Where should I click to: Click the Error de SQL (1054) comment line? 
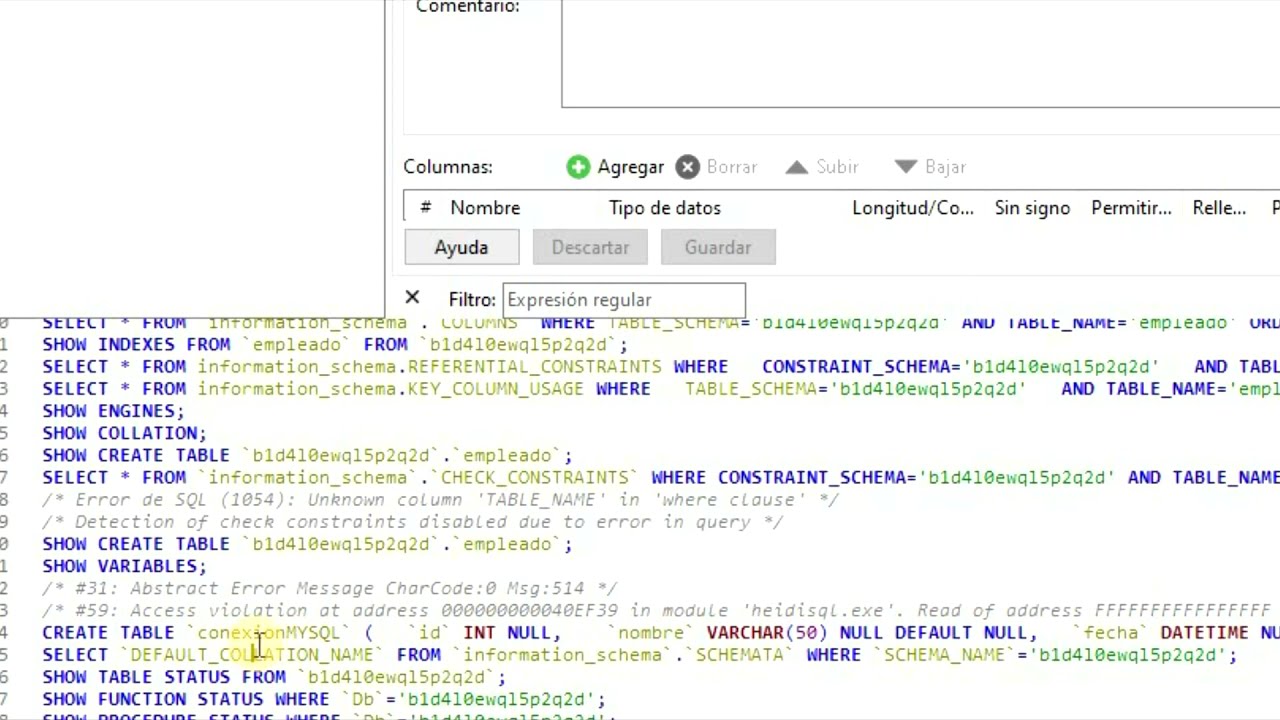[x=440, y=499]
